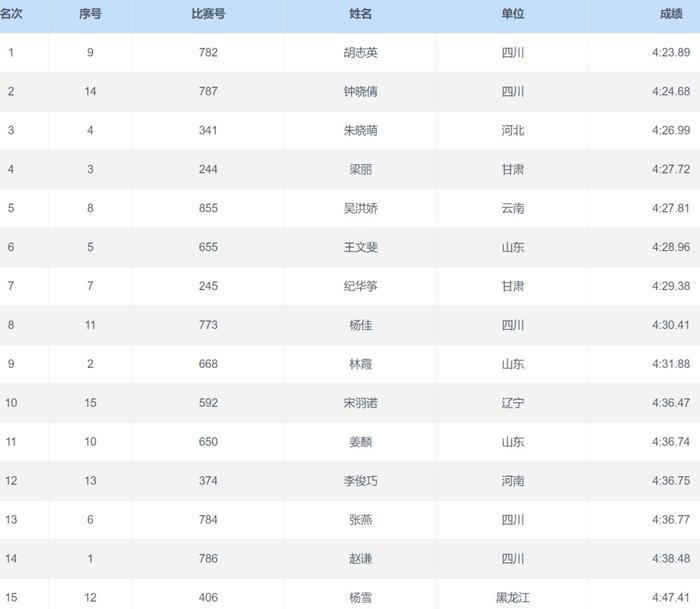Select the name 林霞
The image size is (700, 609).
tap(360, 364)
